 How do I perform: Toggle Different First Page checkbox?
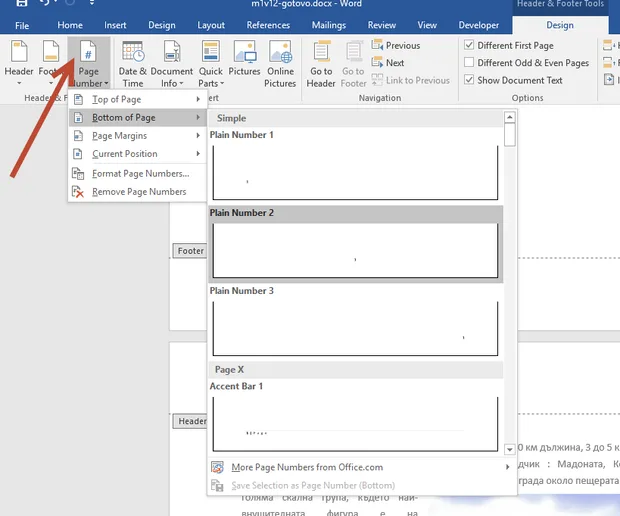[x=469, y=45]
